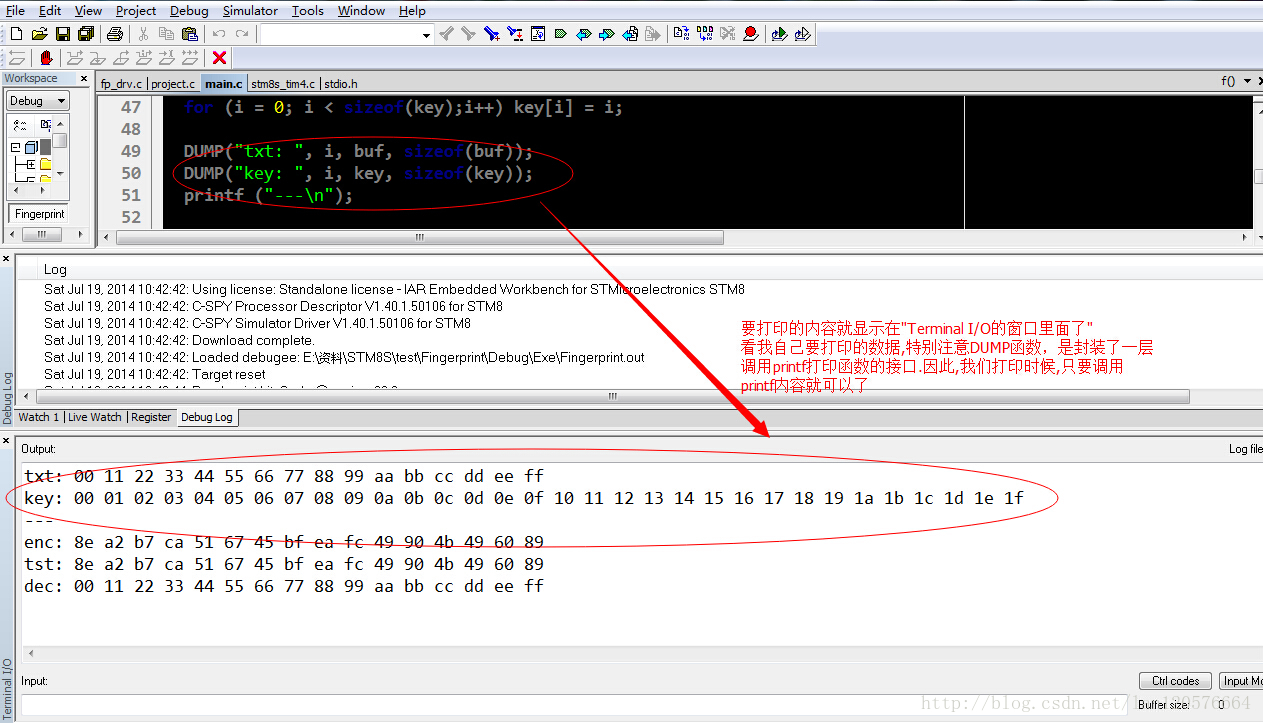Viewport: 1263px width, 723px height.
Task: Click the Cut scissors icon
Action: [x=143, y=34]
